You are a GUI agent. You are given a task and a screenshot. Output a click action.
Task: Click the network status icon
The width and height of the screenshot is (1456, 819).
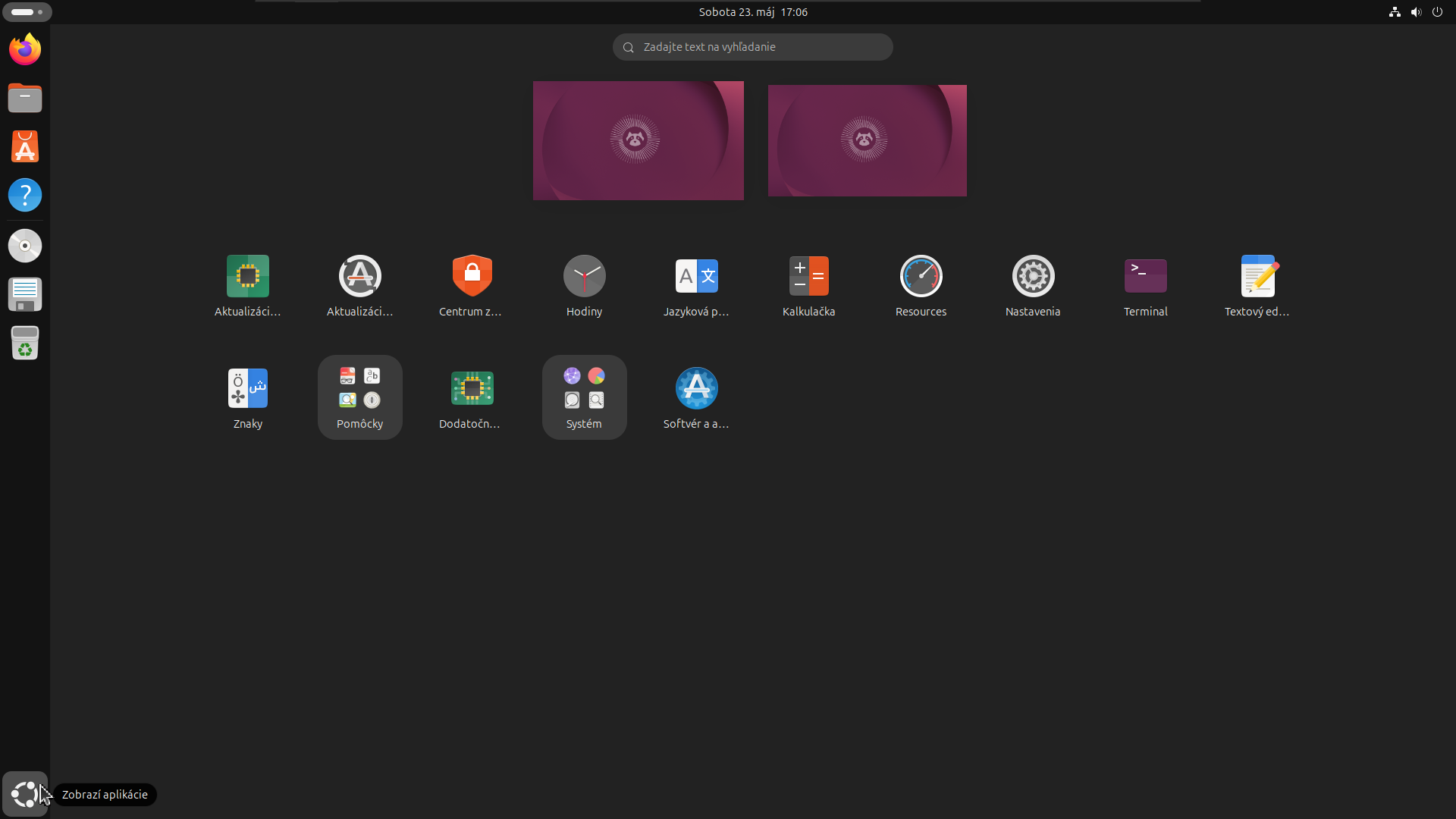click(1395, 12)
